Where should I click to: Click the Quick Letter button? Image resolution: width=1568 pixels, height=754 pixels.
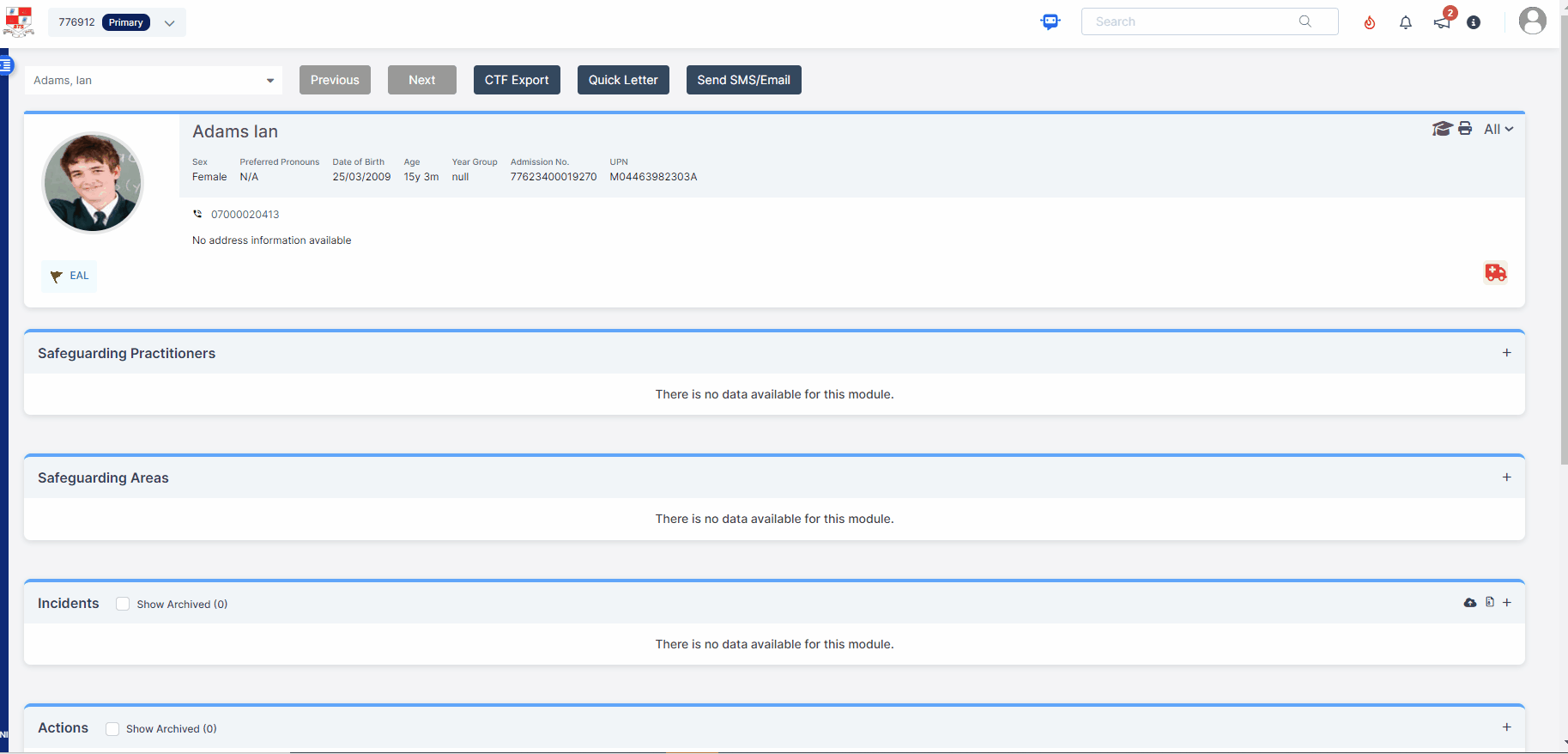pyautogui.click(x=623, y=80)
